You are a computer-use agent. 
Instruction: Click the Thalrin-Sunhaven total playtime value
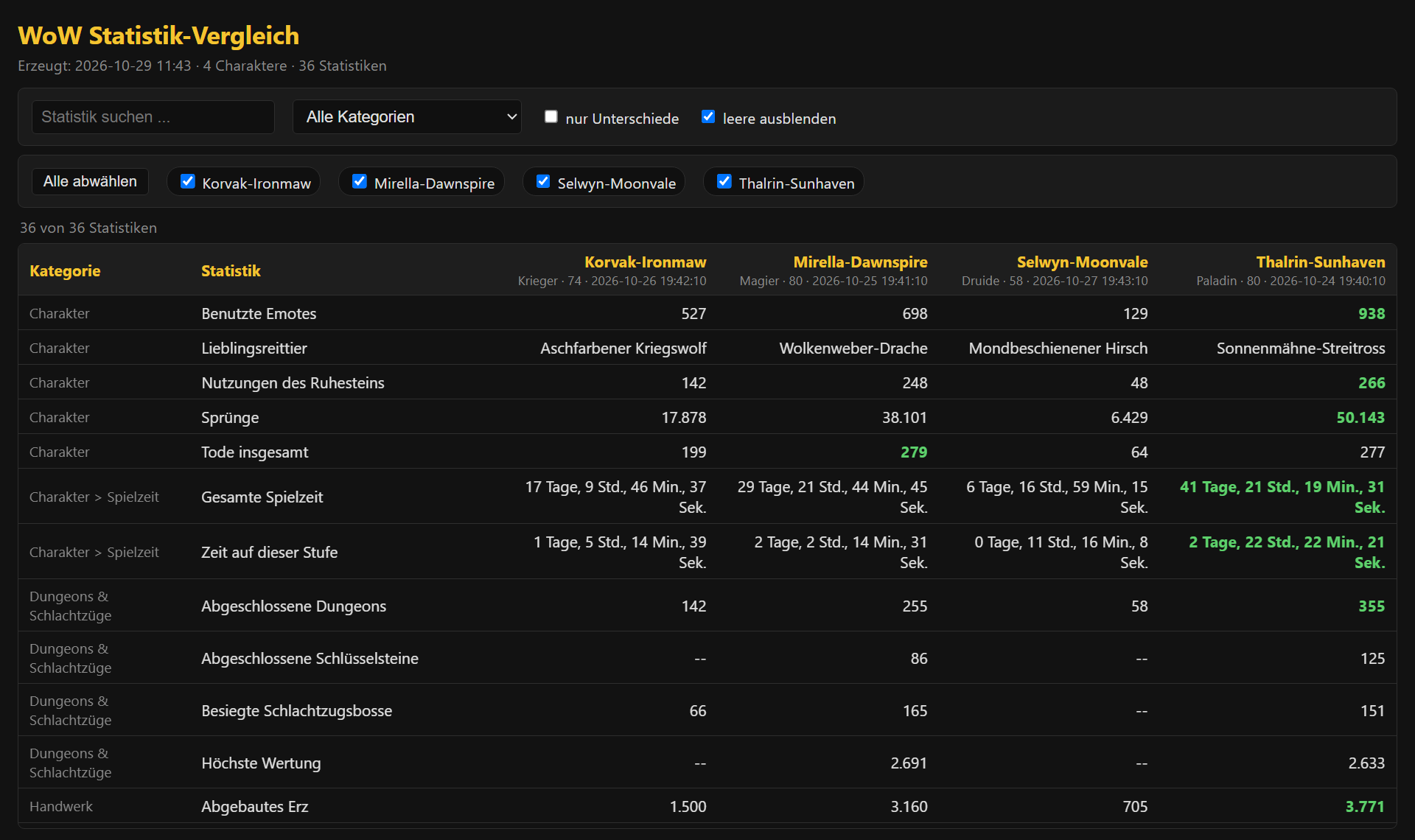[1282, 497]
